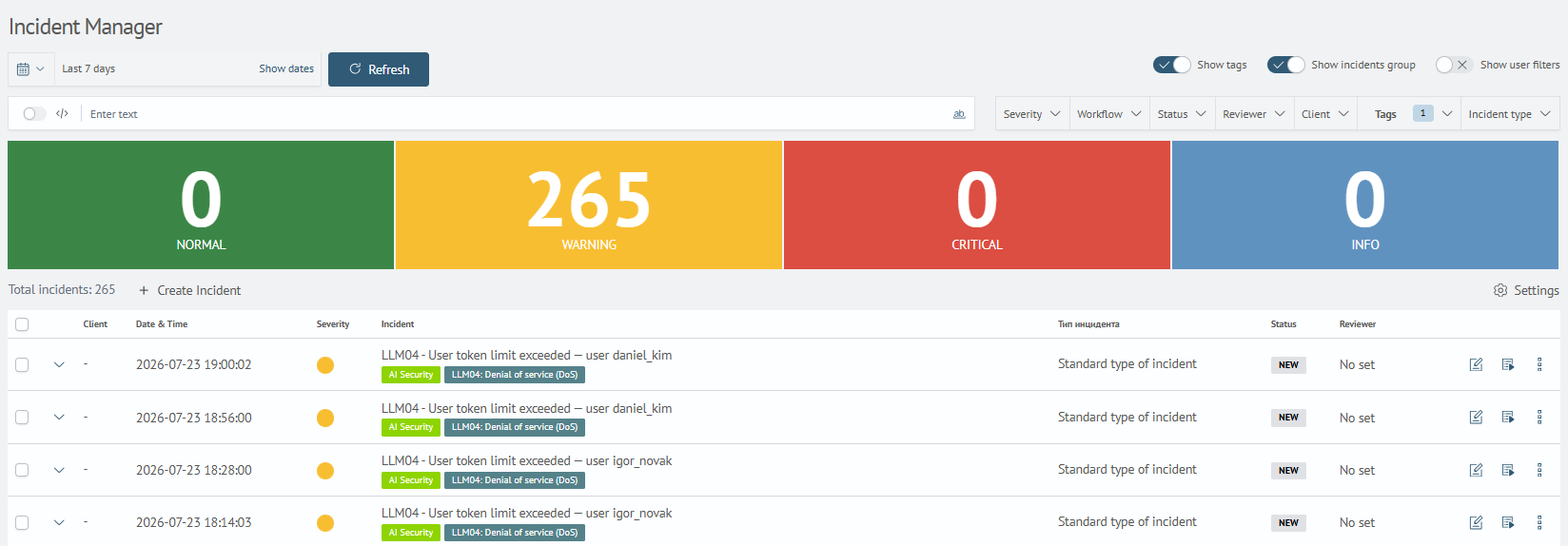1568x546 pixels.
Task: Open more-options menu for 18:56:00 incident
Action: pos(1539,417)
